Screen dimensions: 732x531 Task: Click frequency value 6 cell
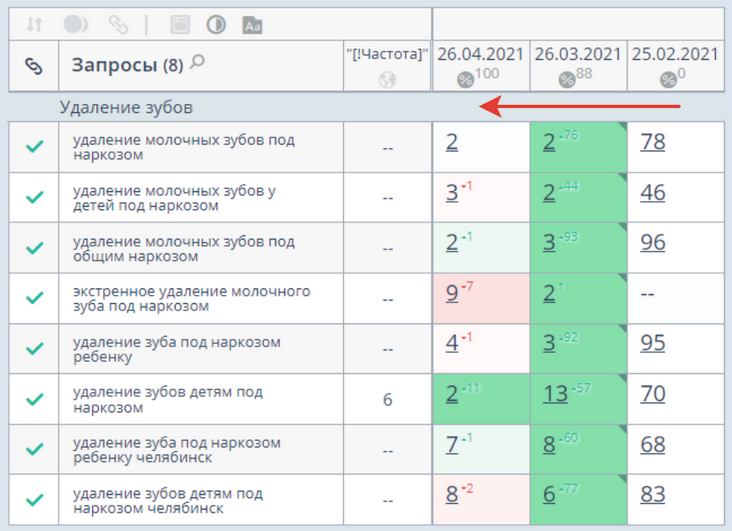(x=387, y=400)
